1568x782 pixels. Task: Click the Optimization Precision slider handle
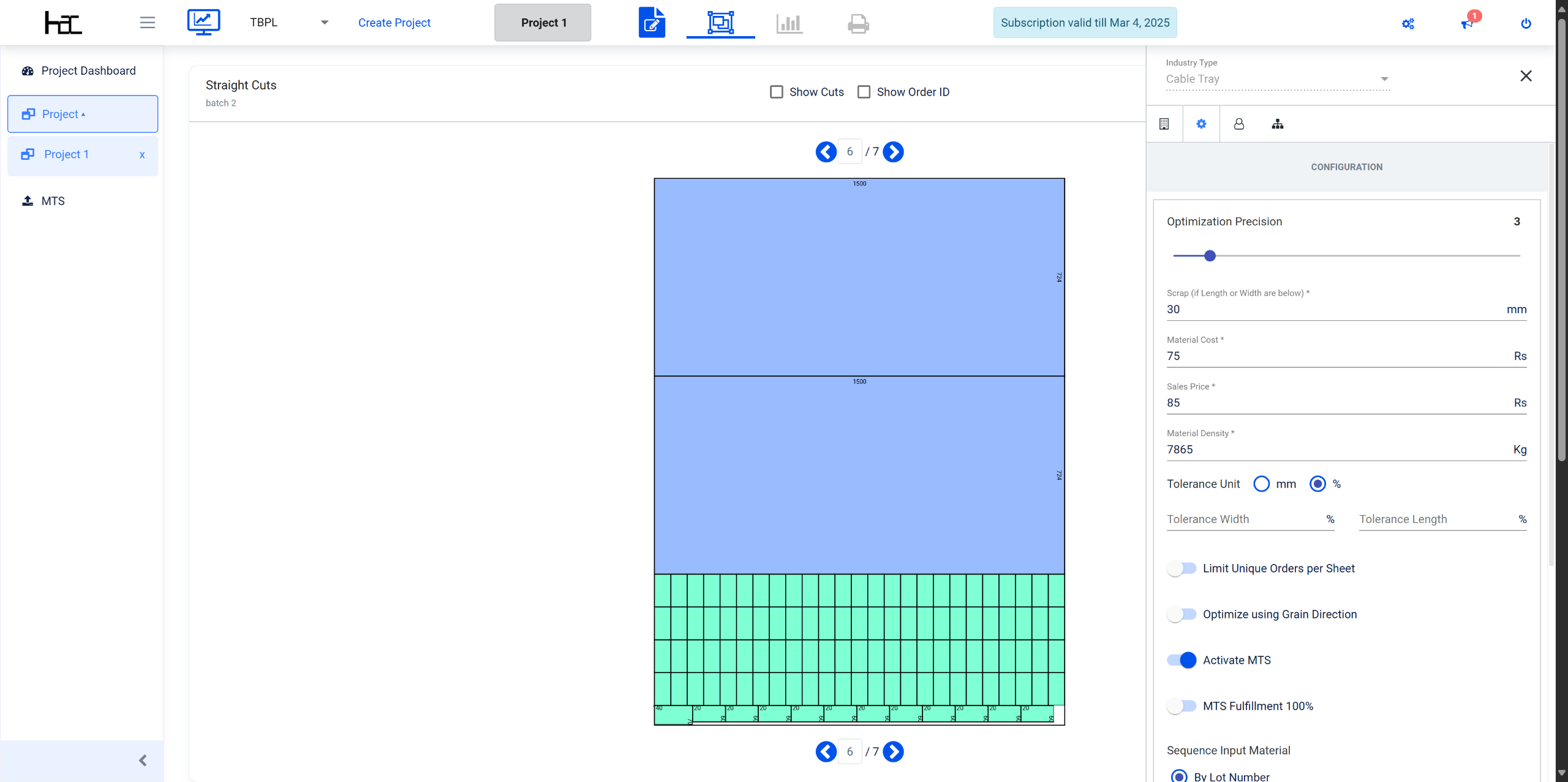click(x=1210, y=256)
